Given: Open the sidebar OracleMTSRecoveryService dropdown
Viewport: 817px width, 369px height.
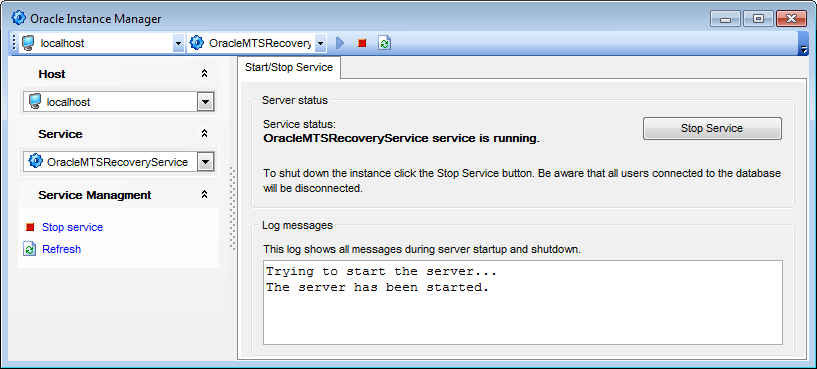Looking at the screenshot, I should [x=206, y=162].
